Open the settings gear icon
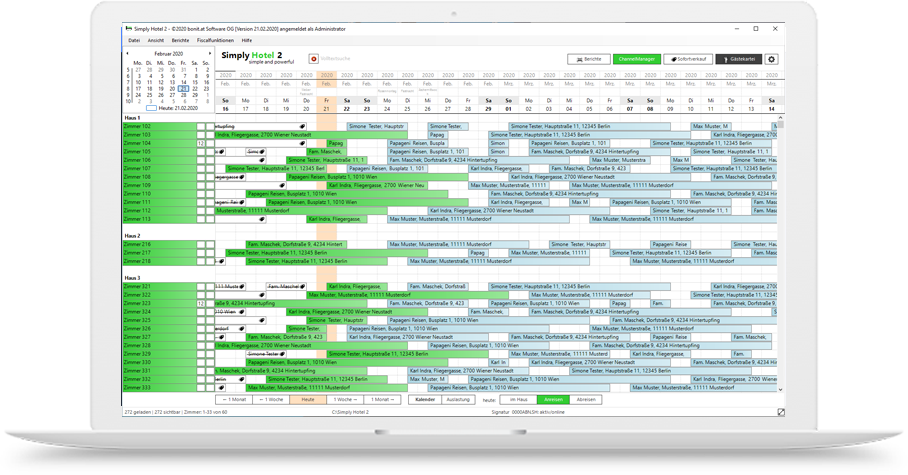This screenshot has width=908, height=475. pyautogui.click(x=772, y=60)
